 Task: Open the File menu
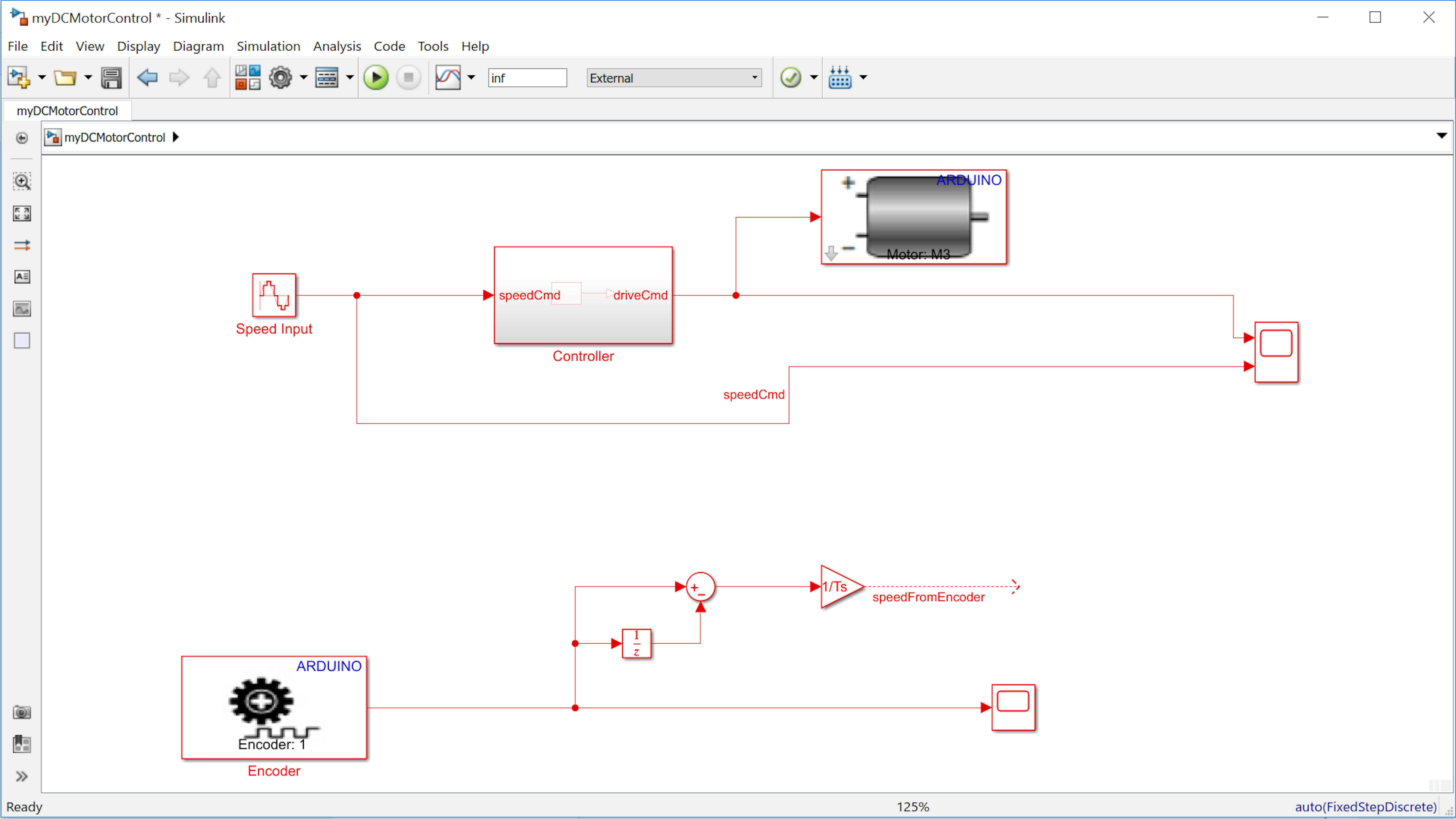click(17, 46)
